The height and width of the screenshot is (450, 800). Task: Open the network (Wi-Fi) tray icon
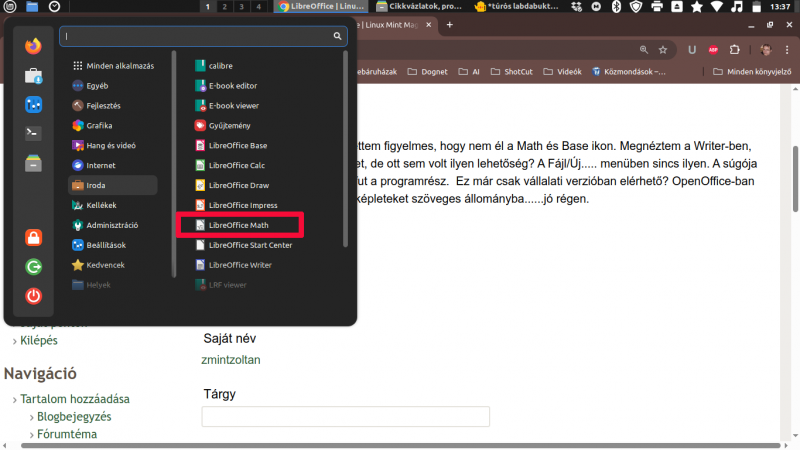[x=717, y=6]
